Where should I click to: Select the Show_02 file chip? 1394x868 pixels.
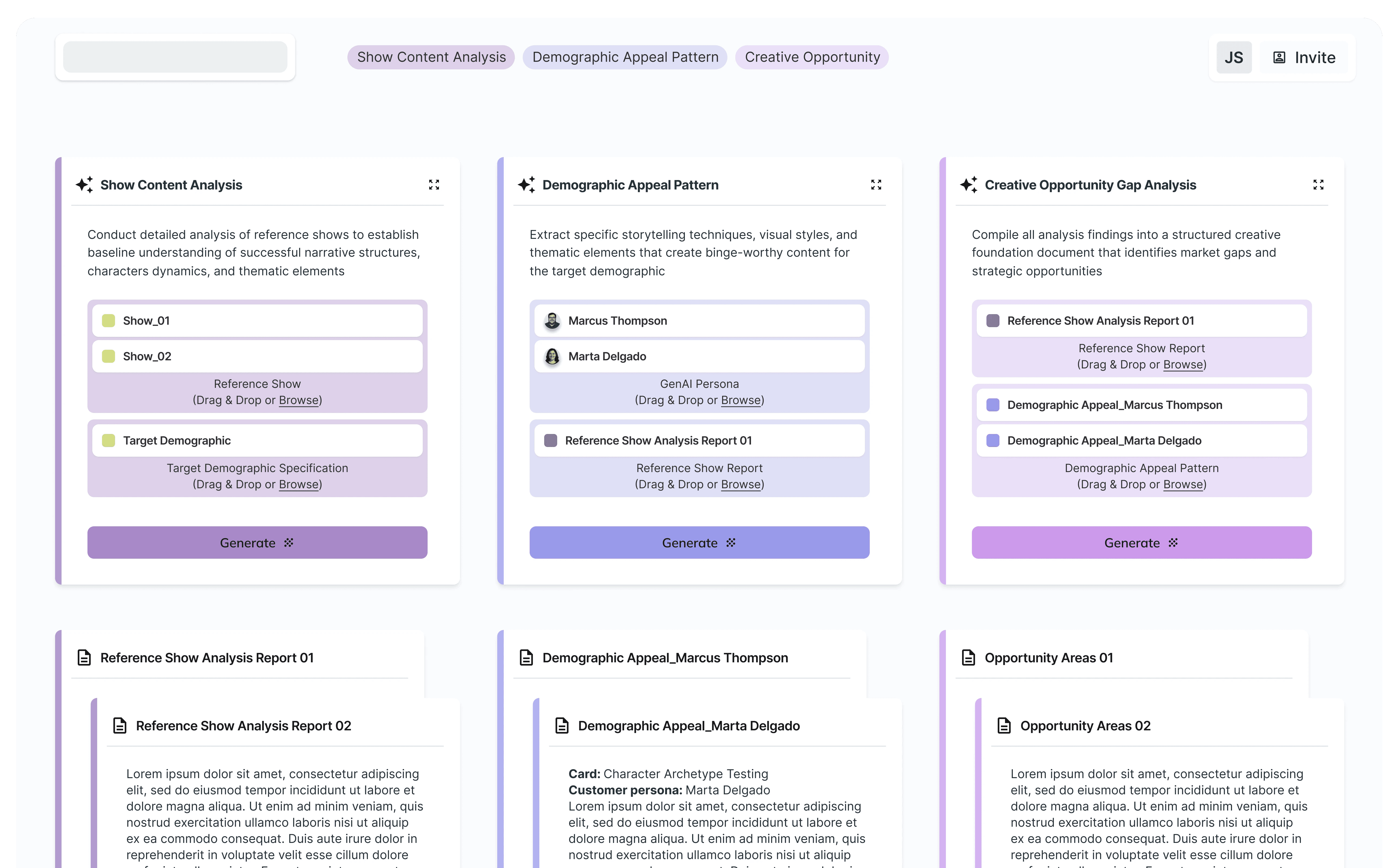[257, 356]
